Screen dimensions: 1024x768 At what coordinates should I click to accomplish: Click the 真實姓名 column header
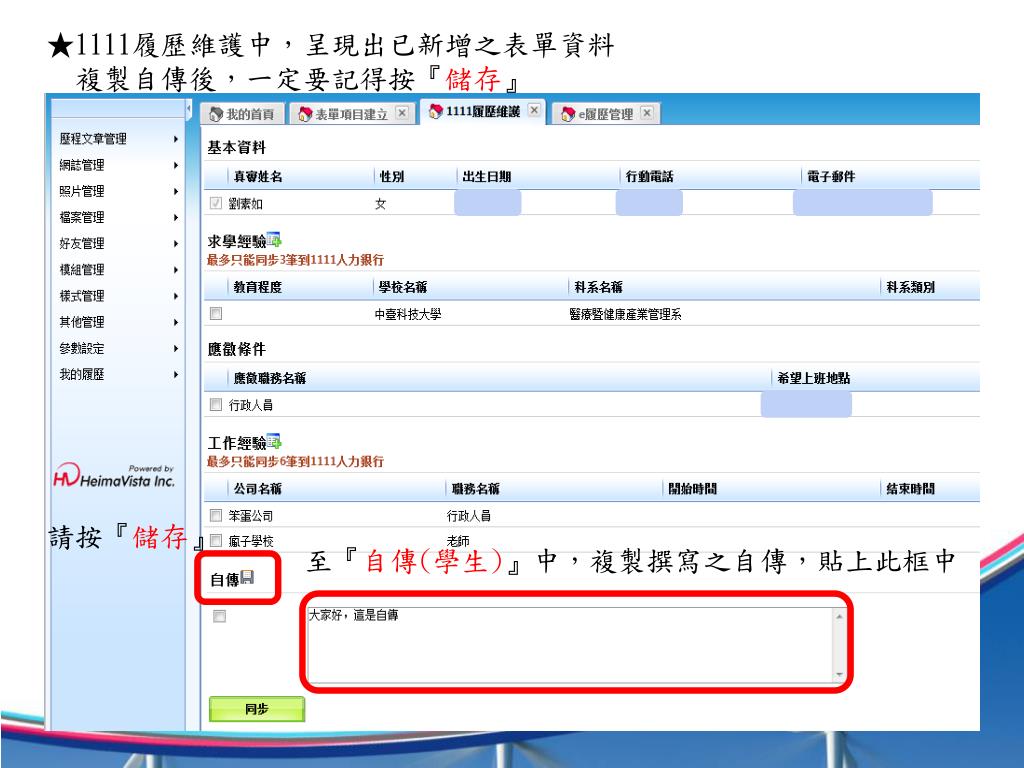(258, 176)
